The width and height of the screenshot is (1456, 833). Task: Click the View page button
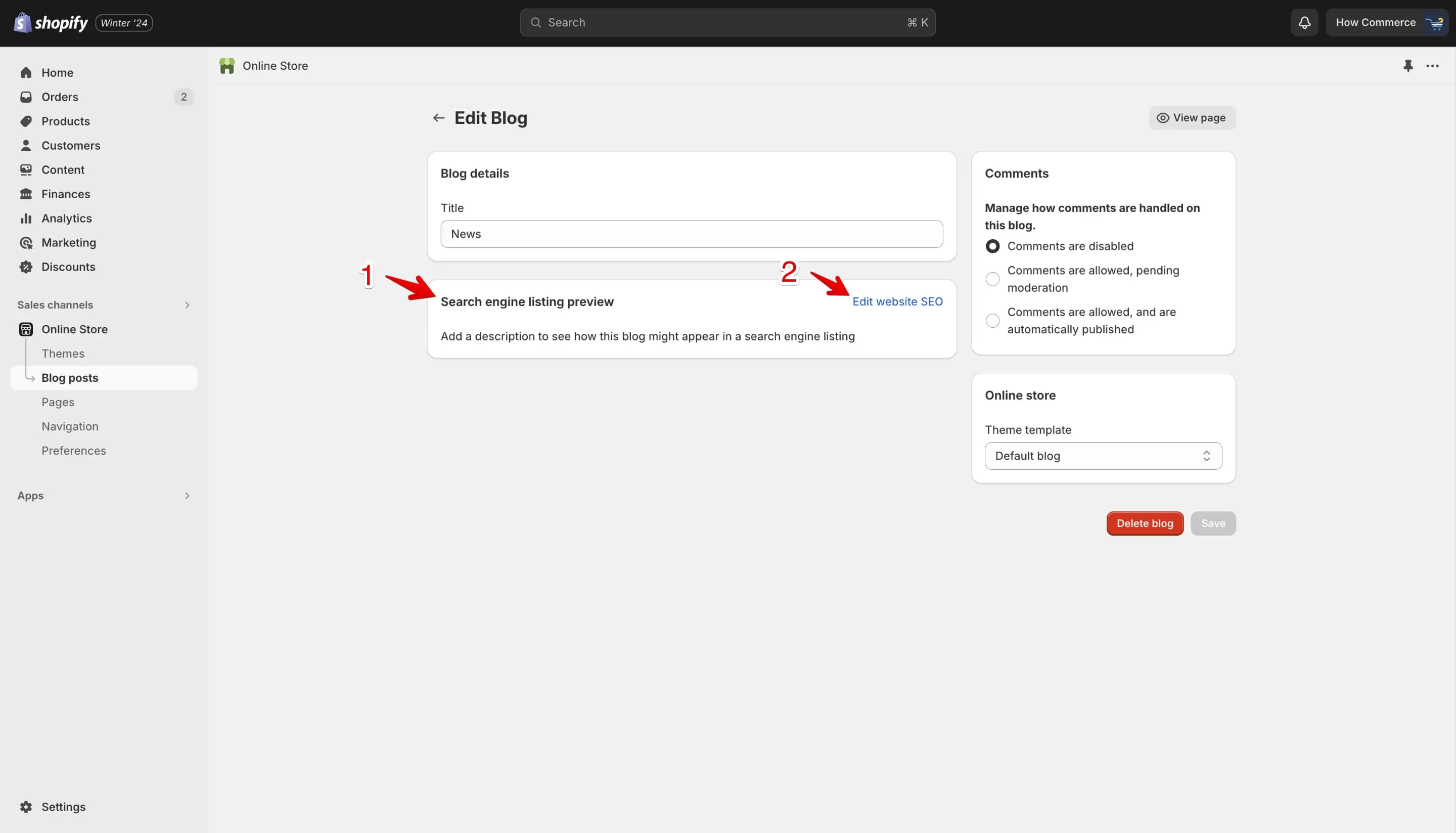coord(1192,118)
